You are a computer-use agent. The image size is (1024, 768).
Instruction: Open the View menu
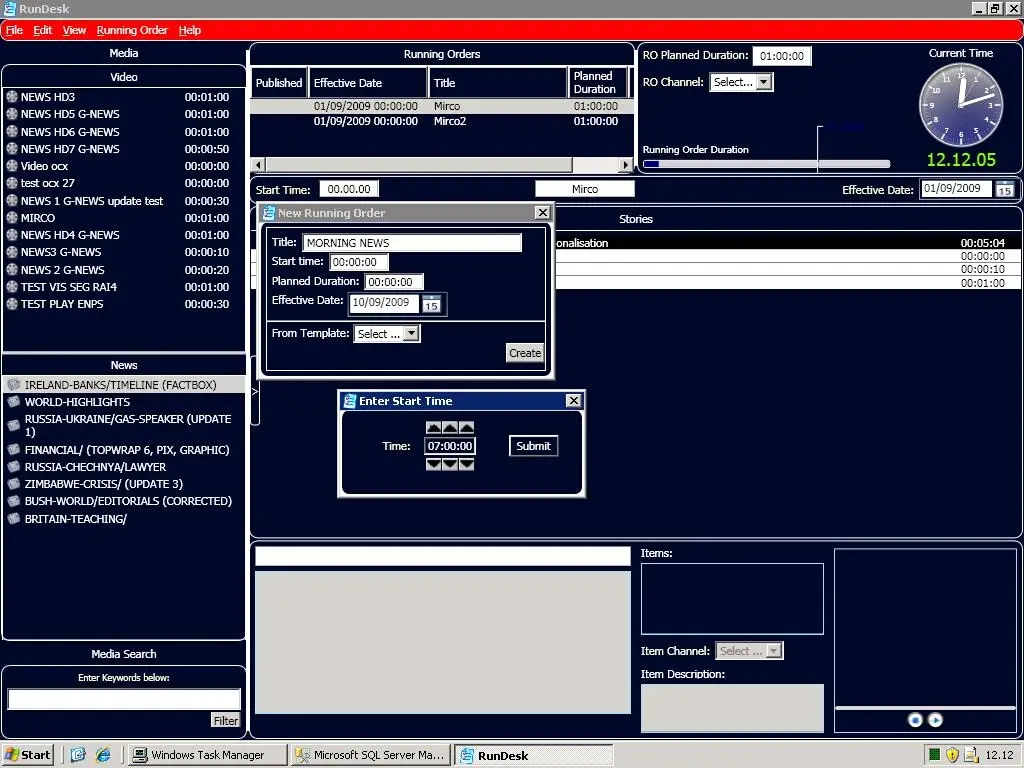(x=74, y=30)
